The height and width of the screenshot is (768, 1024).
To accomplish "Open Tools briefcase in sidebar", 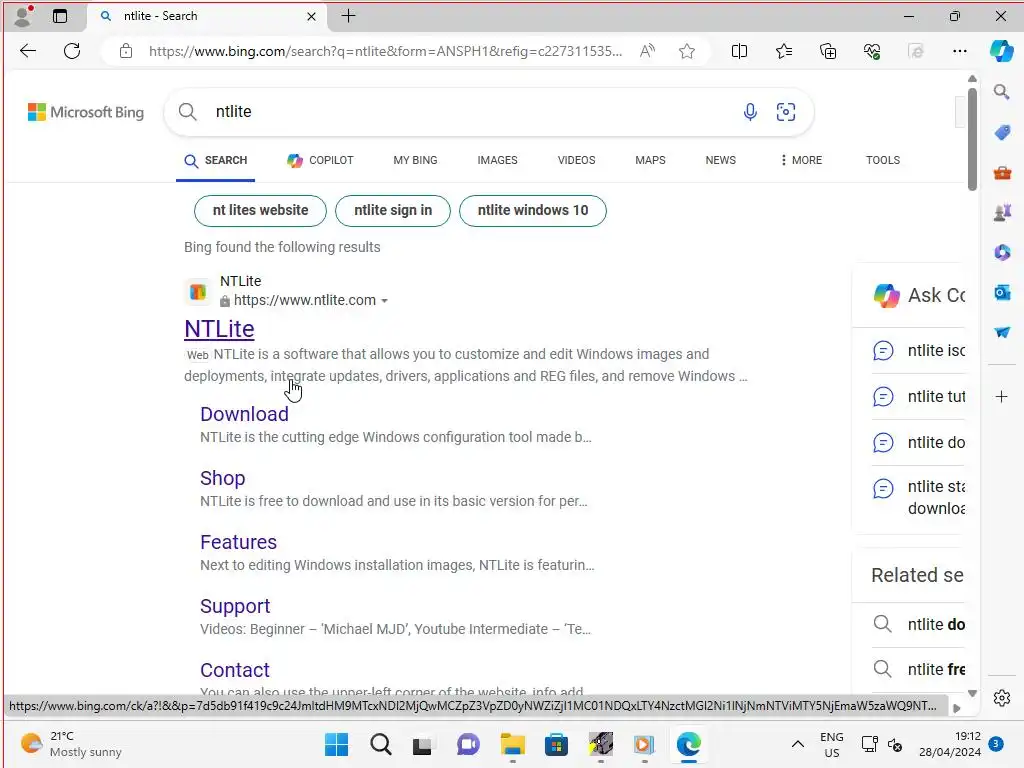I will coord(1002,173).
